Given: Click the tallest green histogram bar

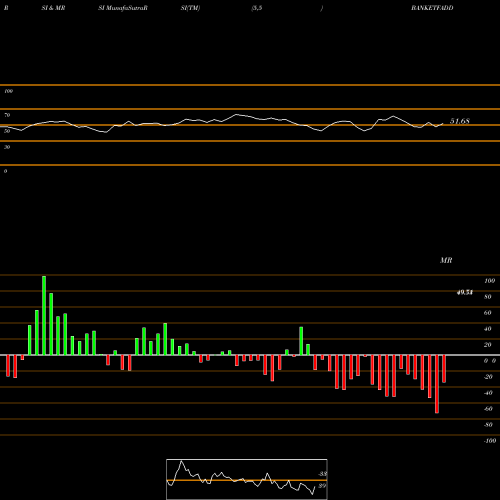Looking at the screenshot, I should [44, 315].
